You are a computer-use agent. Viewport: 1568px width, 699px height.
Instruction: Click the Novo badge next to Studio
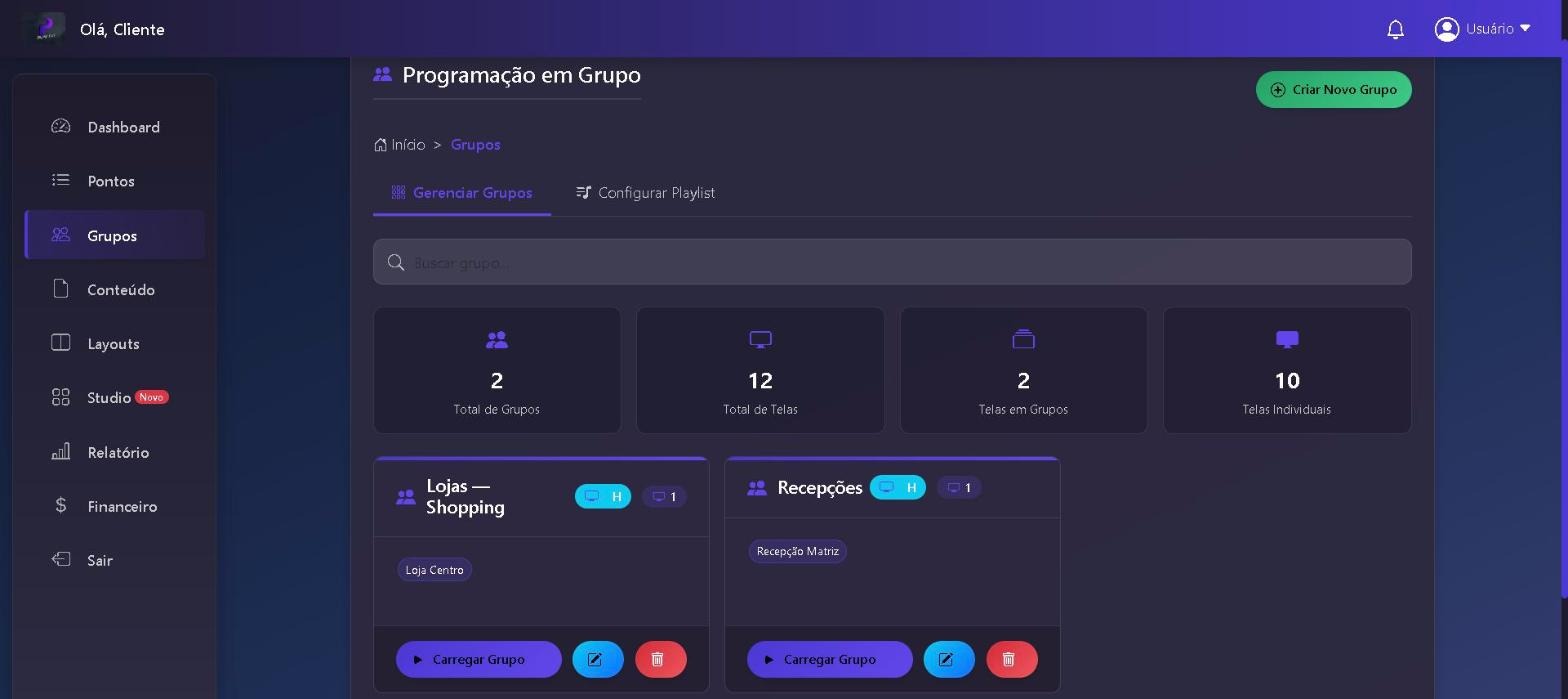tap(152, 397)
